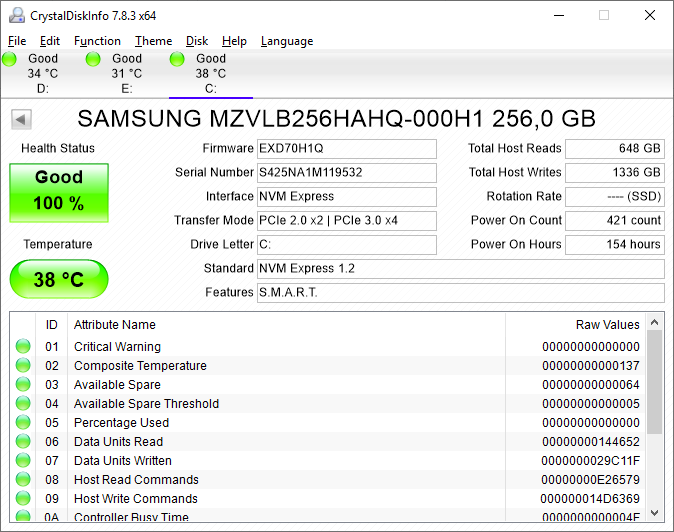
Task: Click status icon of Data Units Written row
Action: tap(23, 460)
